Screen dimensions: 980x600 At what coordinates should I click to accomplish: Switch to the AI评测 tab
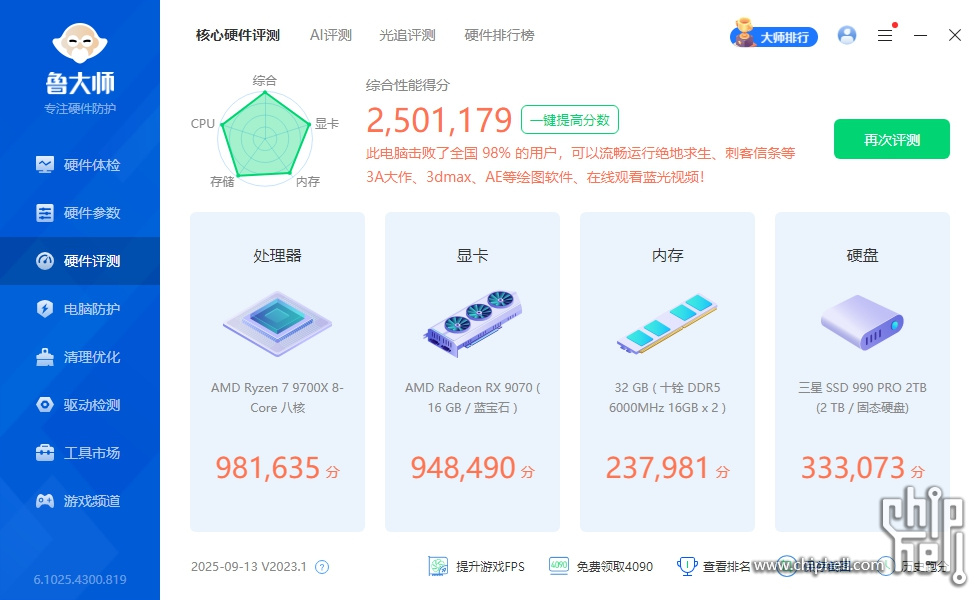pos(331,35)
